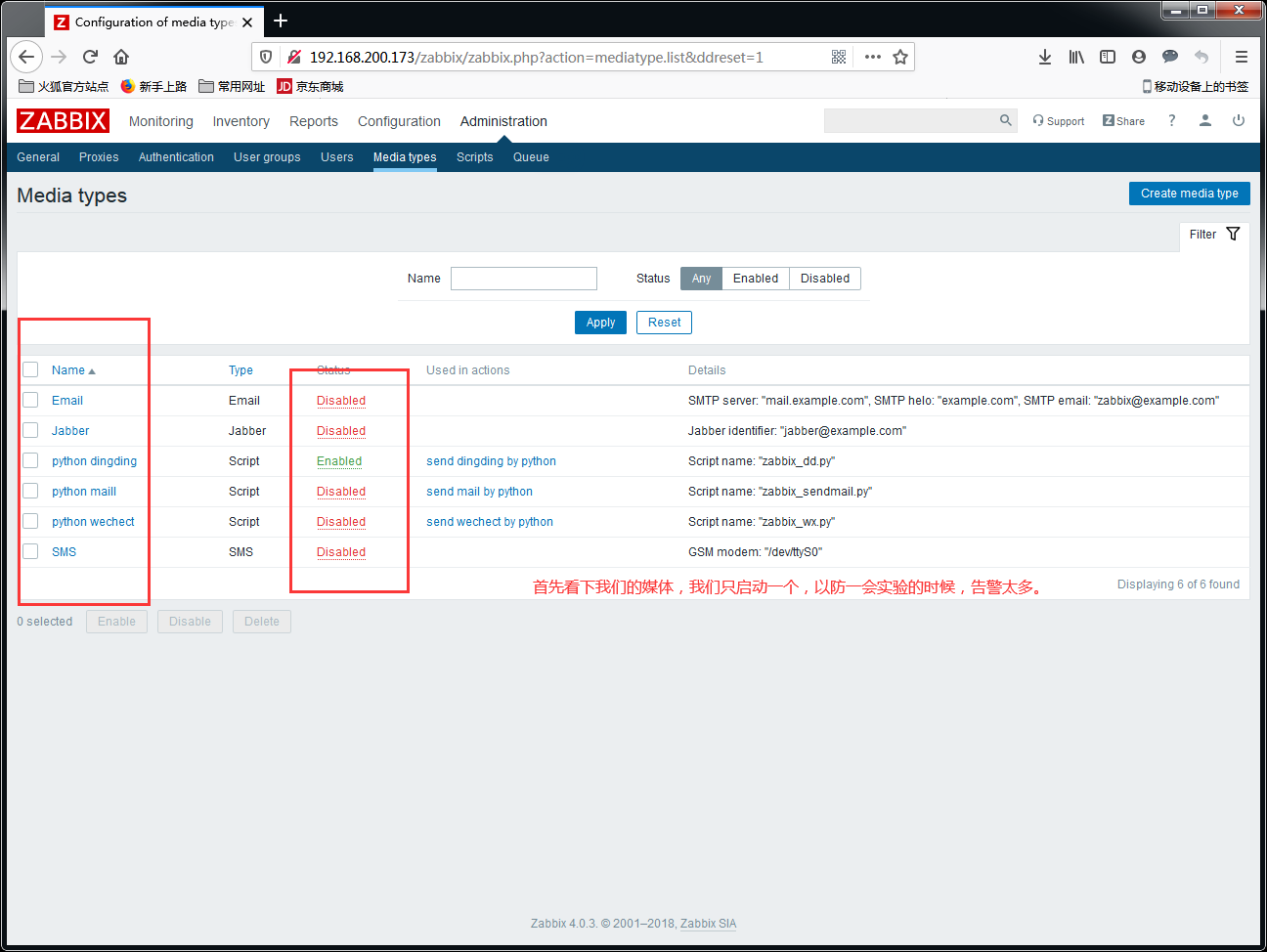Check the python dingding row checkbox
1267x952 pixels.
coord(30,460)
